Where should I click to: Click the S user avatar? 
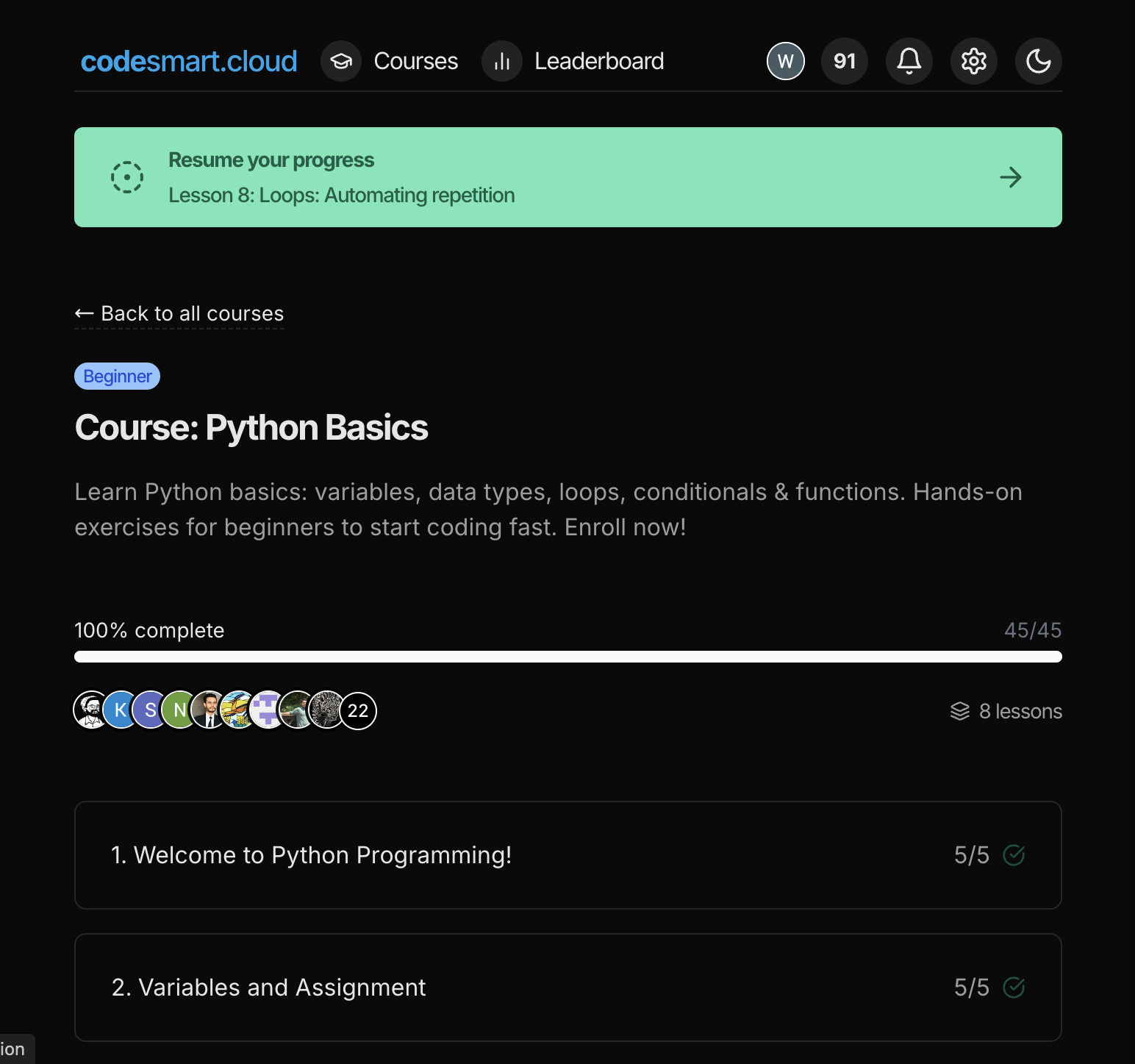(151, 710)
